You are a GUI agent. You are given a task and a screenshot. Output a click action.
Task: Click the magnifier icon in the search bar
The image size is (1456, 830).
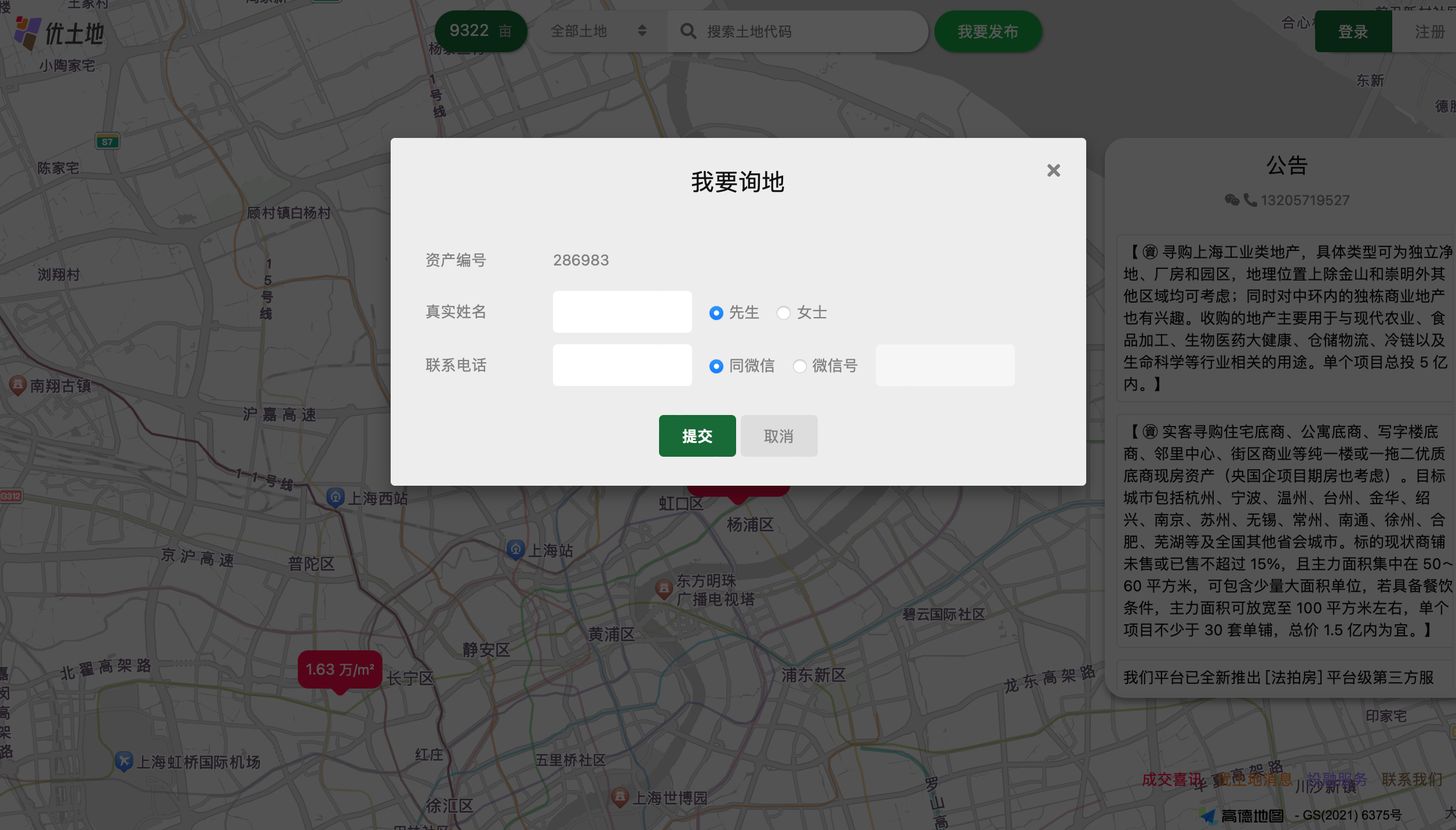pyautogui.click(x=689, y=31)
